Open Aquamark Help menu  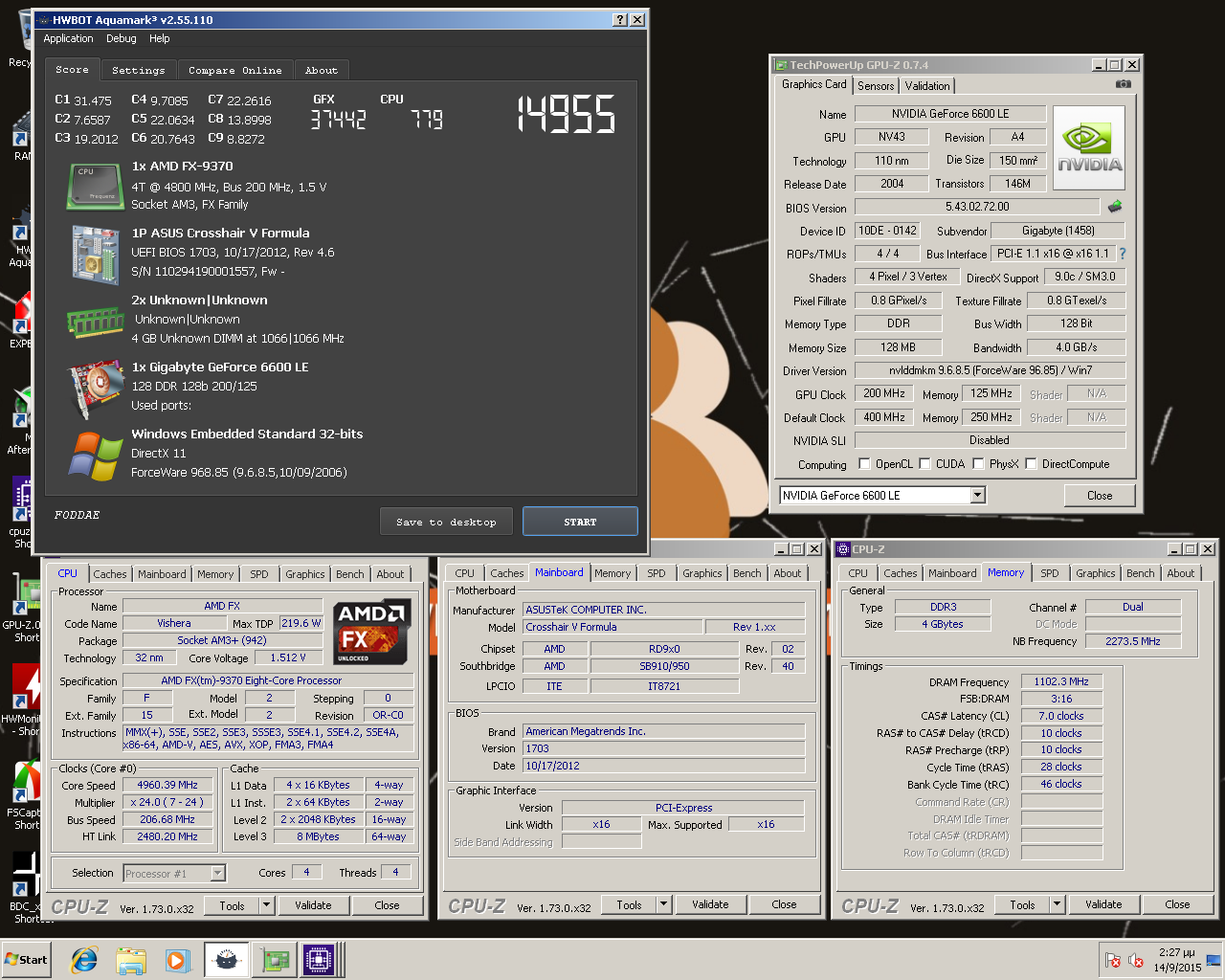pos(159,38)
